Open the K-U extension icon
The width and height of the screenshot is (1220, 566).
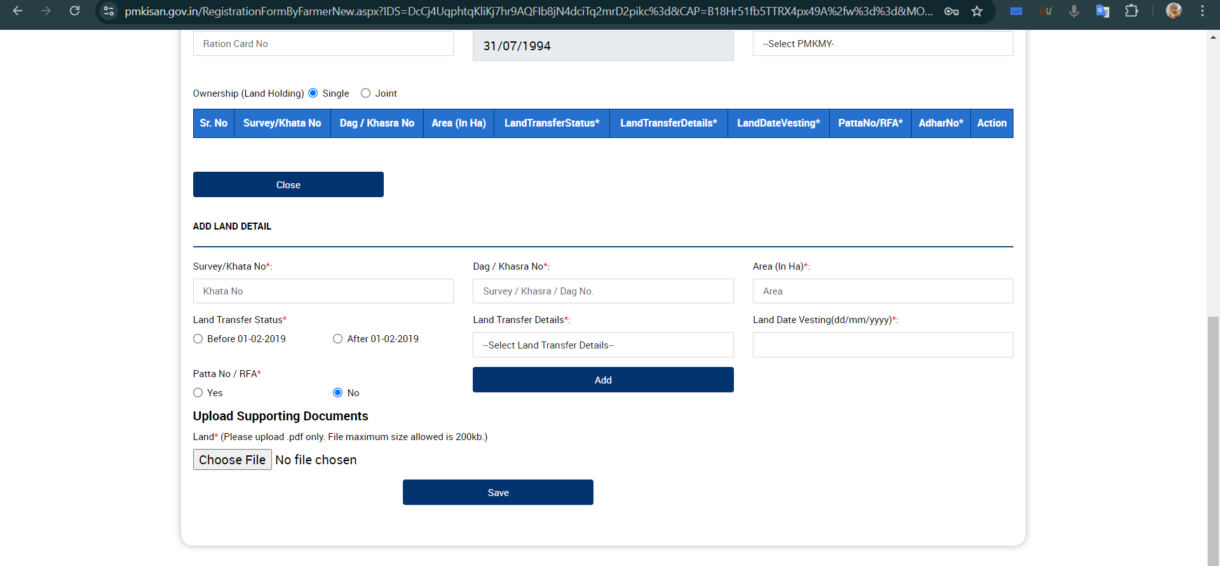point(1045,11)
